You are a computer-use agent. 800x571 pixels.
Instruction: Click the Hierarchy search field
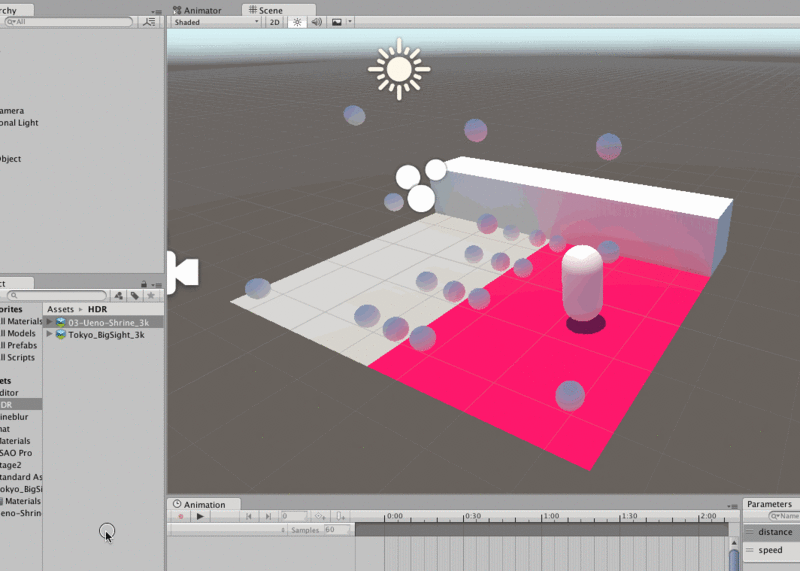(x=68, y=21)
